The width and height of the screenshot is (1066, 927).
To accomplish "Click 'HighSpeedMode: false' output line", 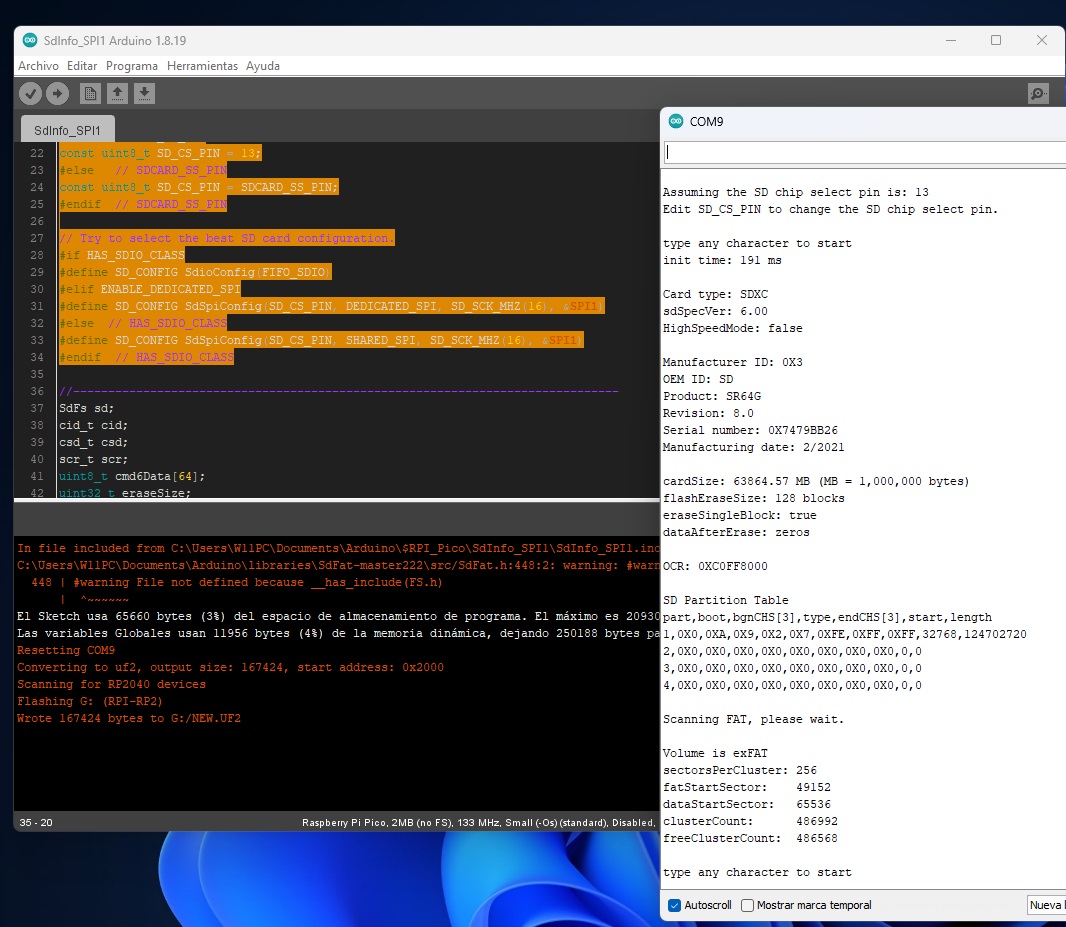I will pyautogui.click(x=733, y=328).
